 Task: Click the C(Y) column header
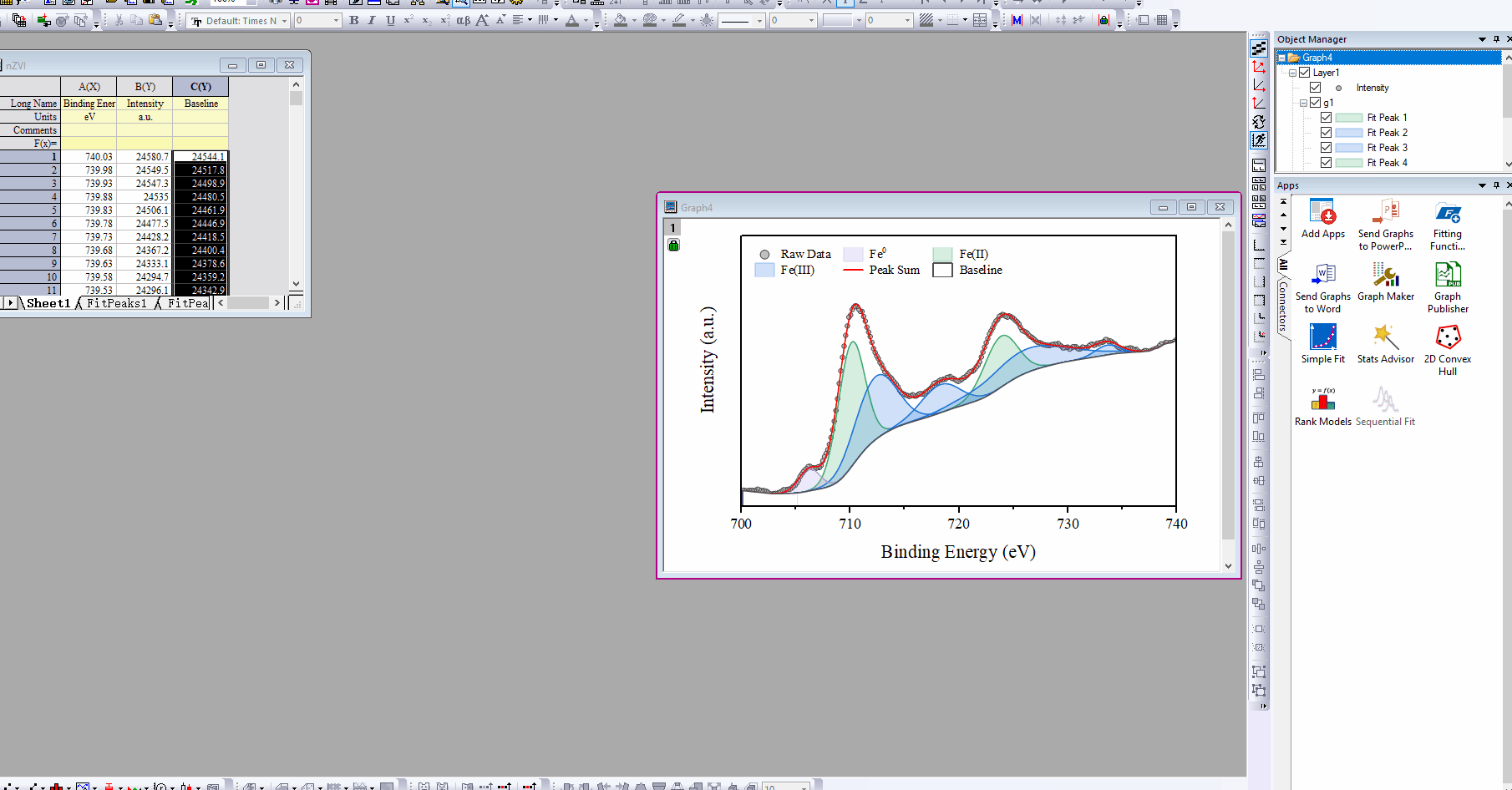point(200,87)
